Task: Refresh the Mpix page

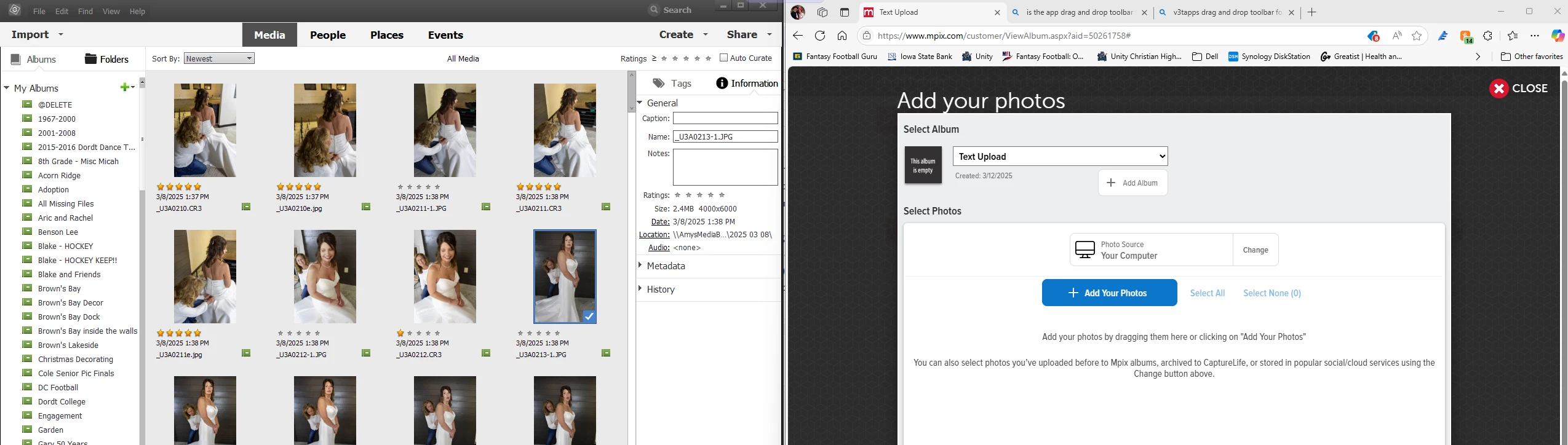Action: click(x=820, y=36)
